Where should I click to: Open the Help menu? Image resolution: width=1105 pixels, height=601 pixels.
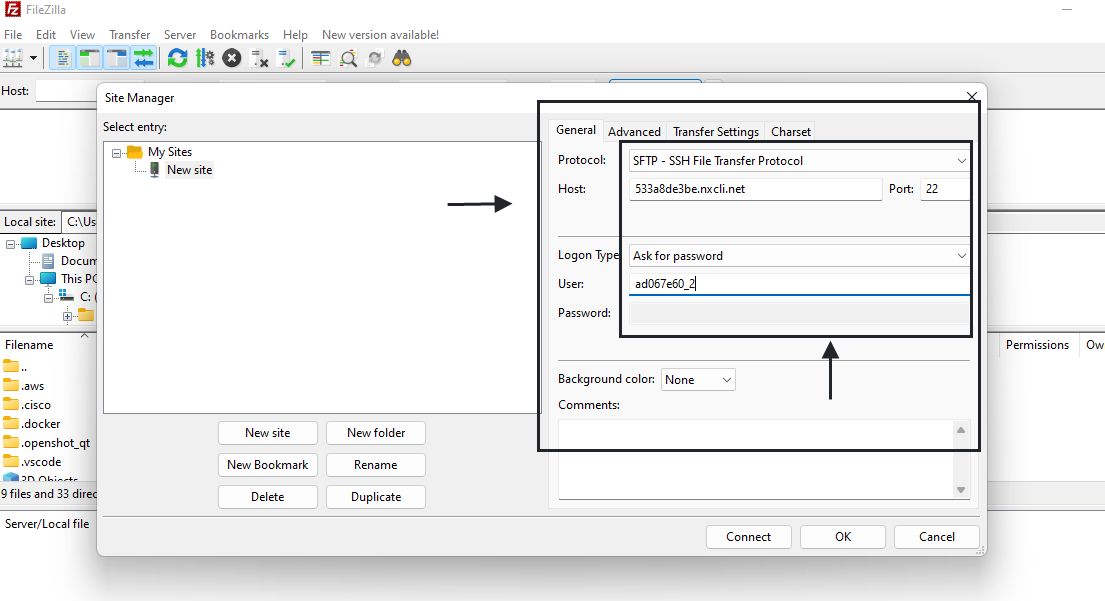295,35
